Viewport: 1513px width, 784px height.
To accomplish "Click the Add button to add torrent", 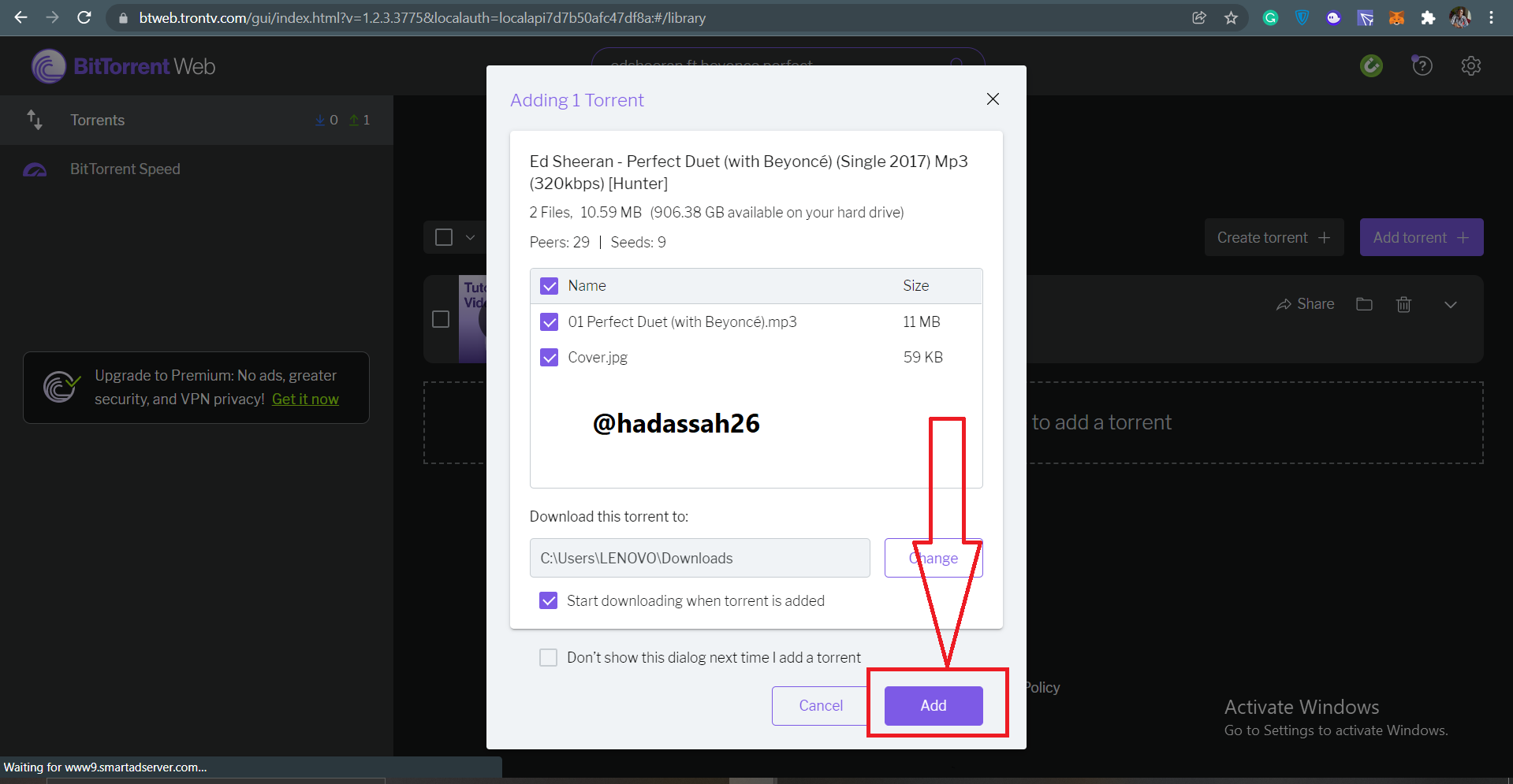I will click(x=934, y=705).
